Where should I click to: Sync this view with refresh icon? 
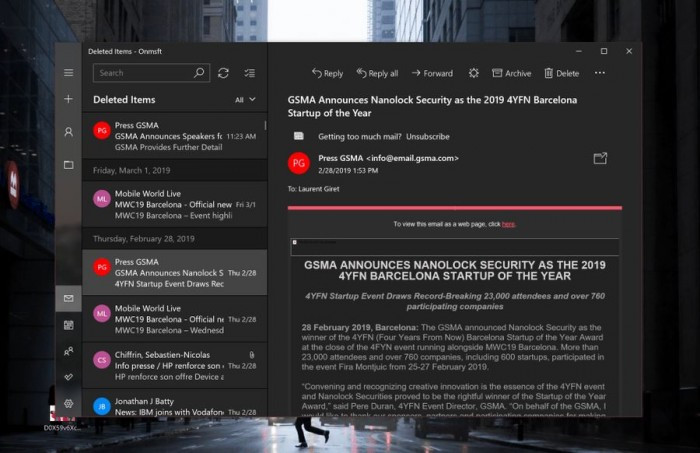(223, 73)
